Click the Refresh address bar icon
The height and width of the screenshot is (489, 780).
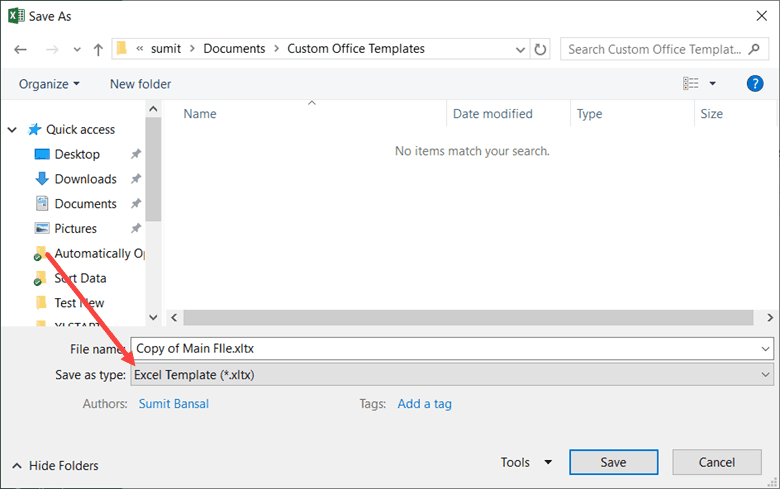541,49
